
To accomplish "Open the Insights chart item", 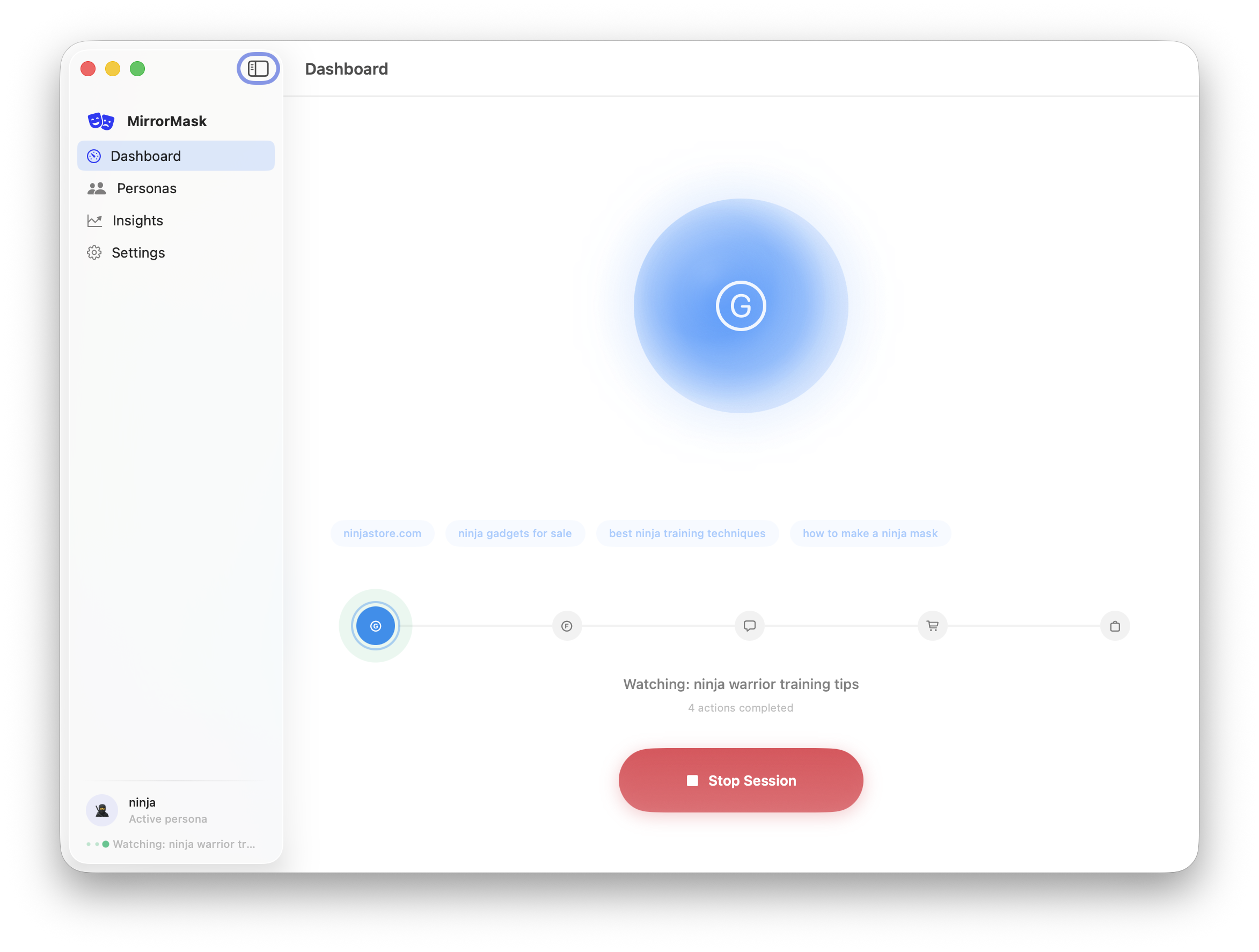I will (x=137, y=221).
